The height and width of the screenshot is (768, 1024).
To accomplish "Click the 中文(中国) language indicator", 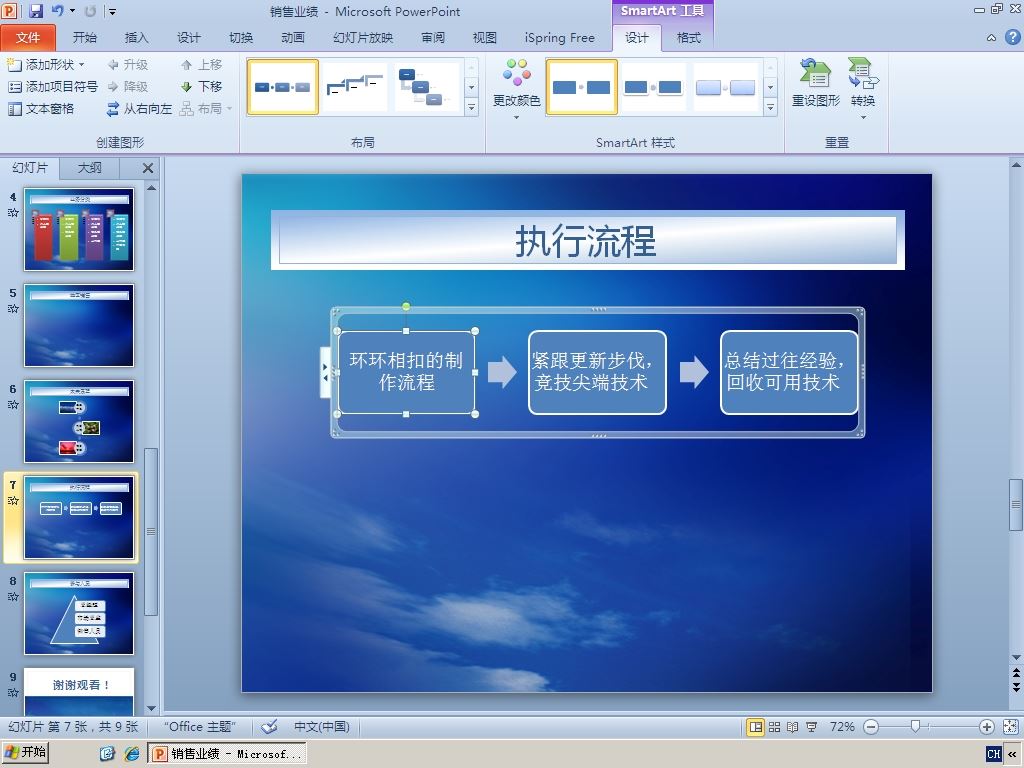I will (321, 726).
